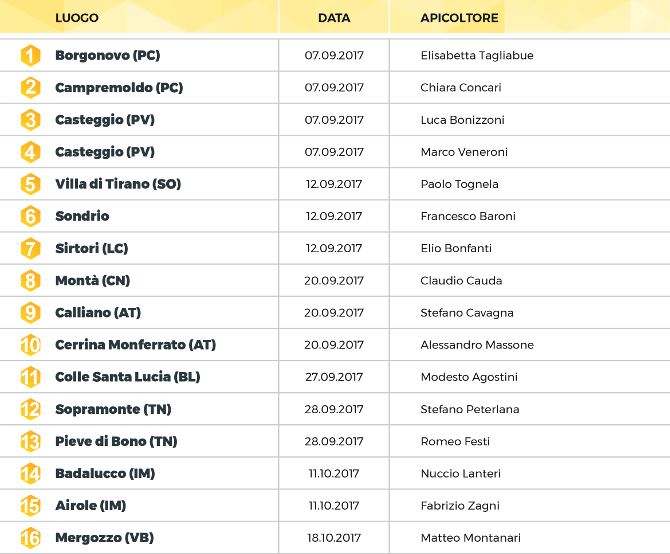Image resolution: width=670 pixels, height=554 pixels.
Task: Select the number 5 hexagon icon
Action: pyautogui.click(x=31, y=184)
